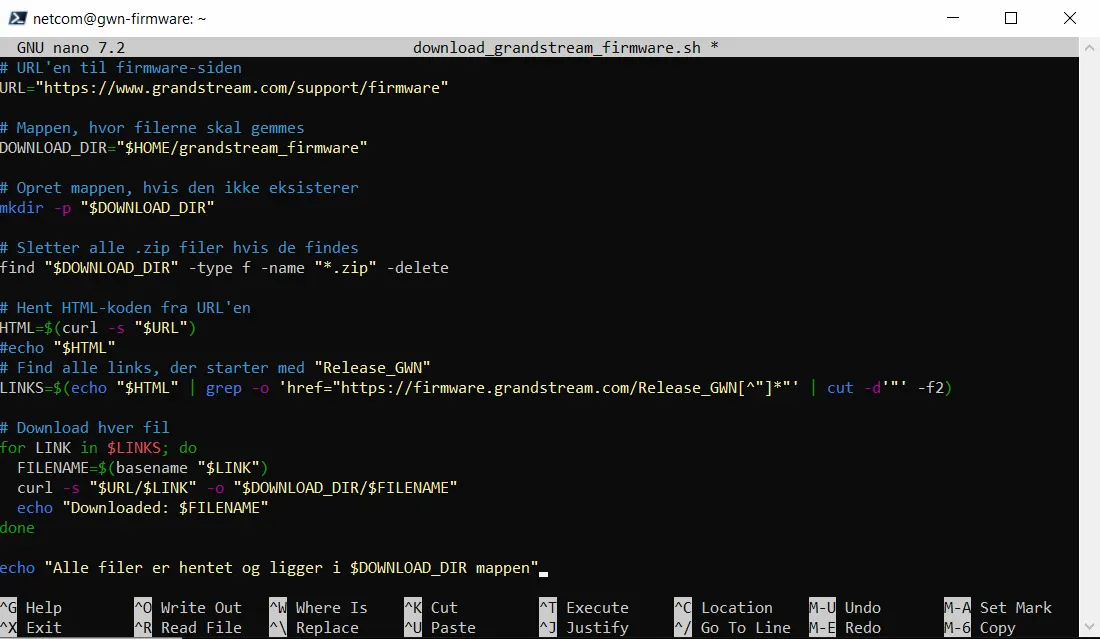Screen dimensions: 1100x639
Task: Maximize the terminal window
Action: point(1010,18)
